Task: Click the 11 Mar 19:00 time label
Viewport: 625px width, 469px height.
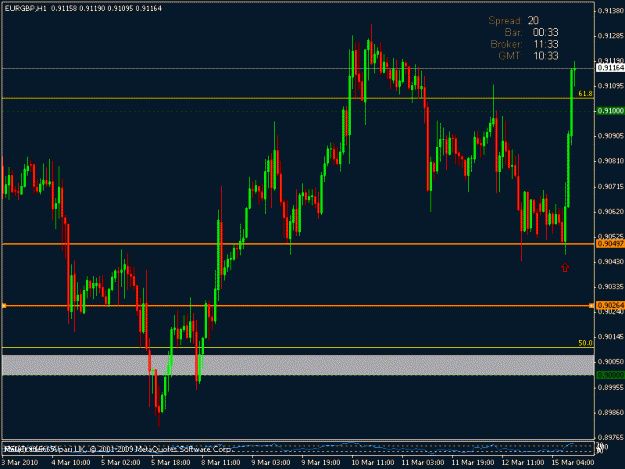Action: [x=473, y=463]
